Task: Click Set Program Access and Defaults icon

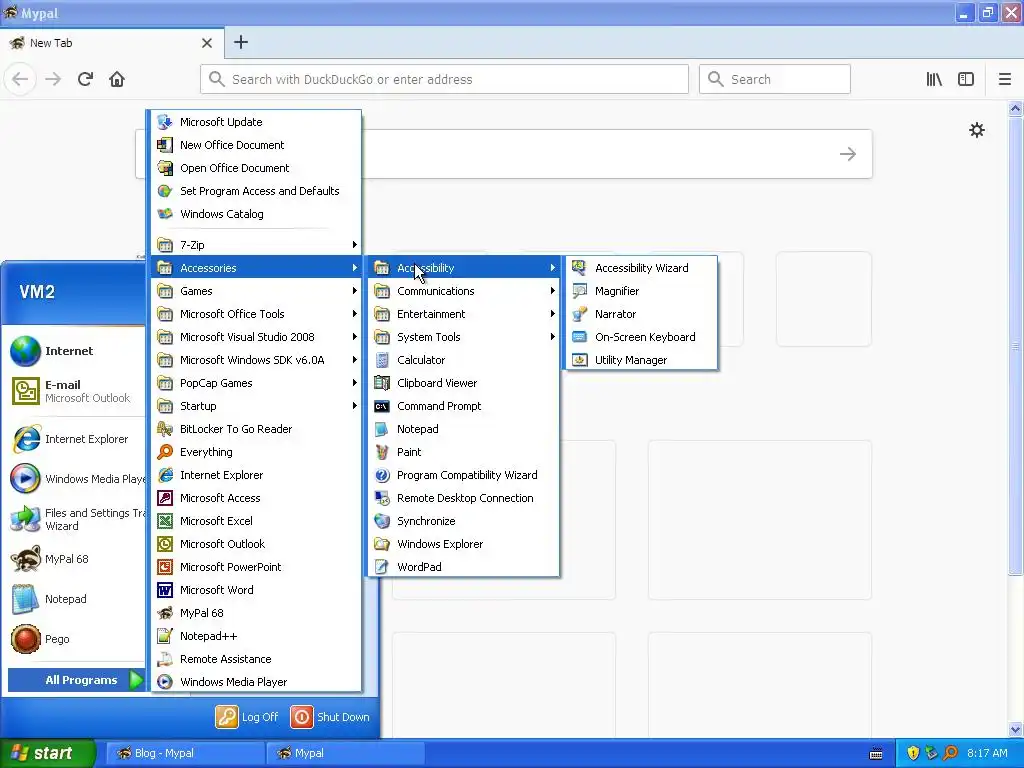Action: pos(165,191)
